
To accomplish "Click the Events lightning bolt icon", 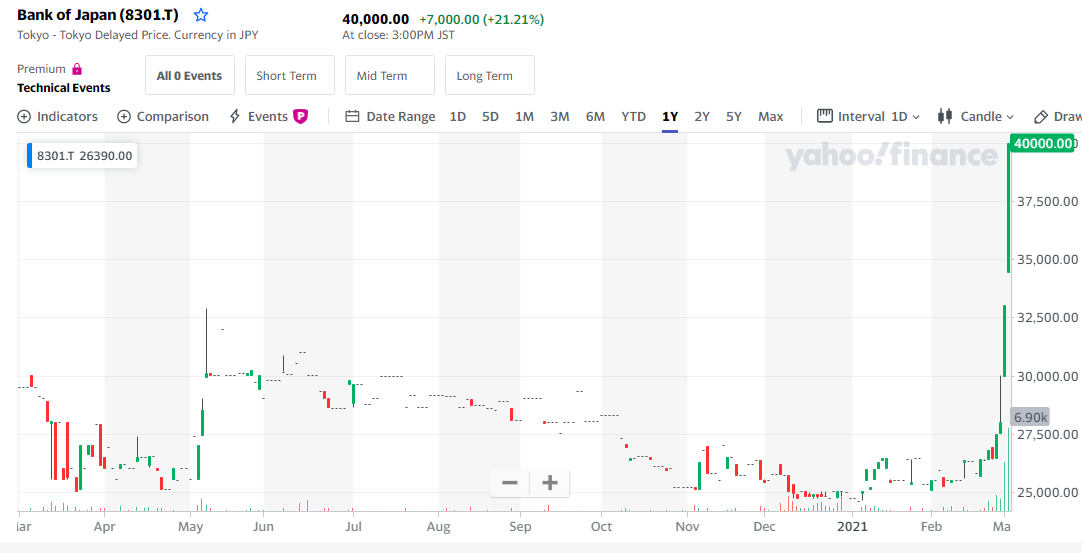I will click(x=235, y=117).
